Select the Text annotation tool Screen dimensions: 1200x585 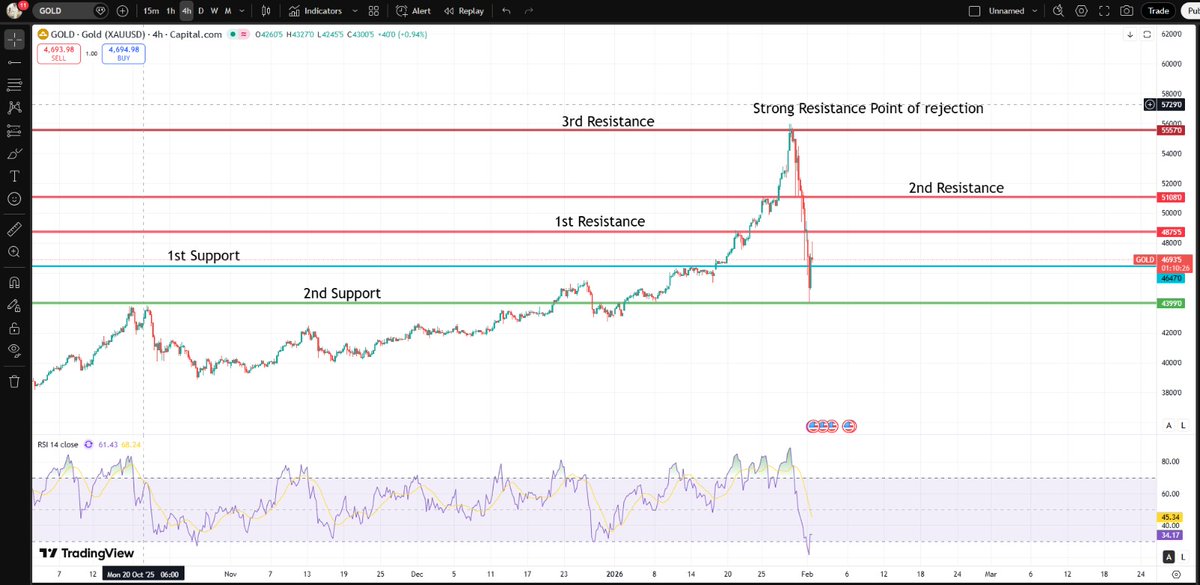14,176
